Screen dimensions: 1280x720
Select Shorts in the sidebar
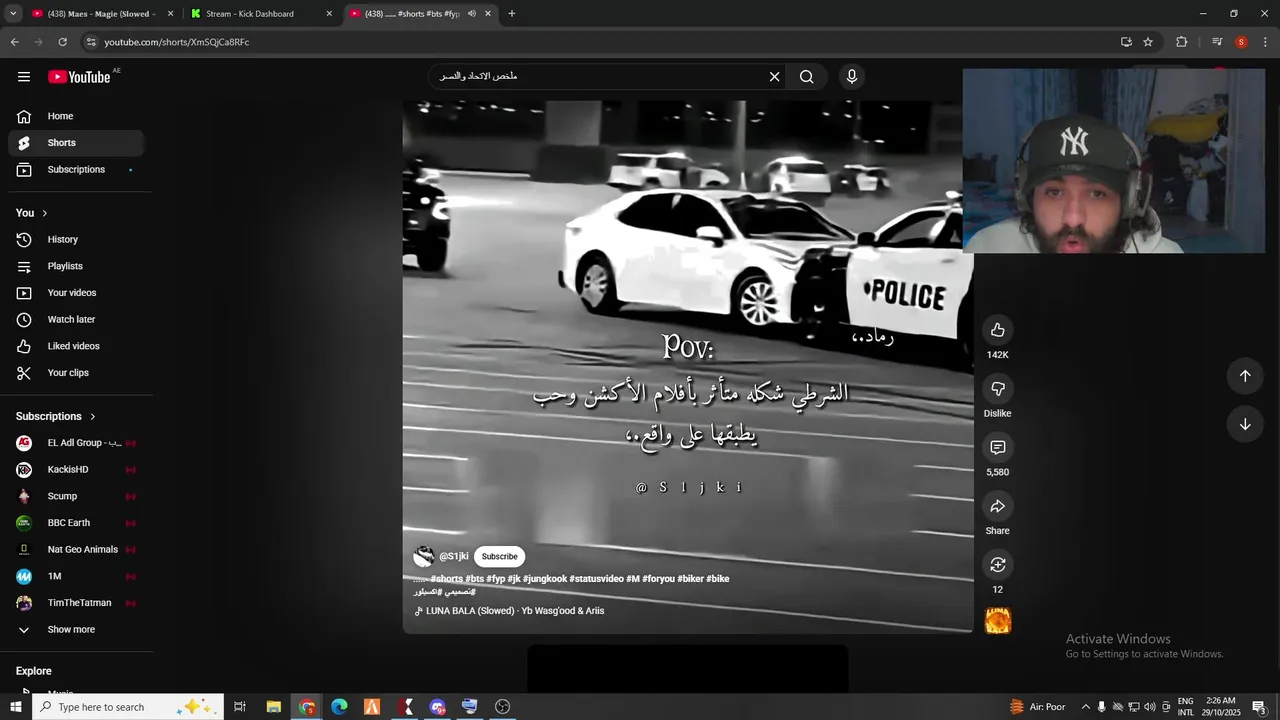point(76,143)
